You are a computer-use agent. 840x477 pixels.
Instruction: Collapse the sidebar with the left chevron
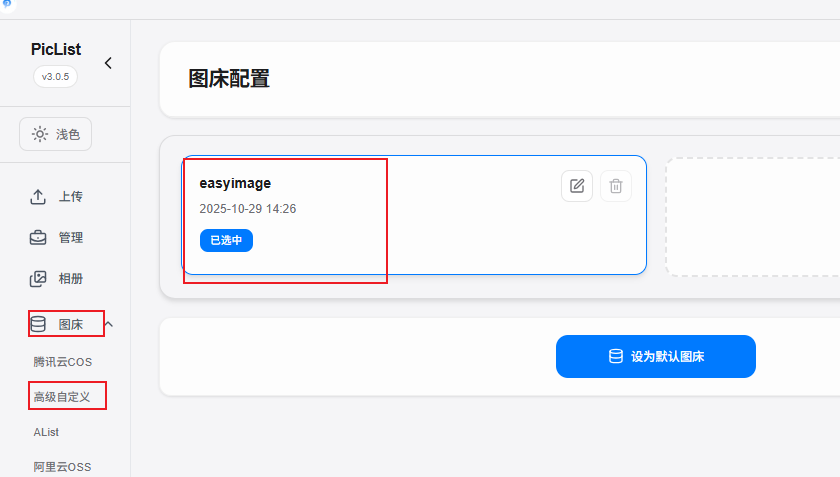click(x=108, y=63)
